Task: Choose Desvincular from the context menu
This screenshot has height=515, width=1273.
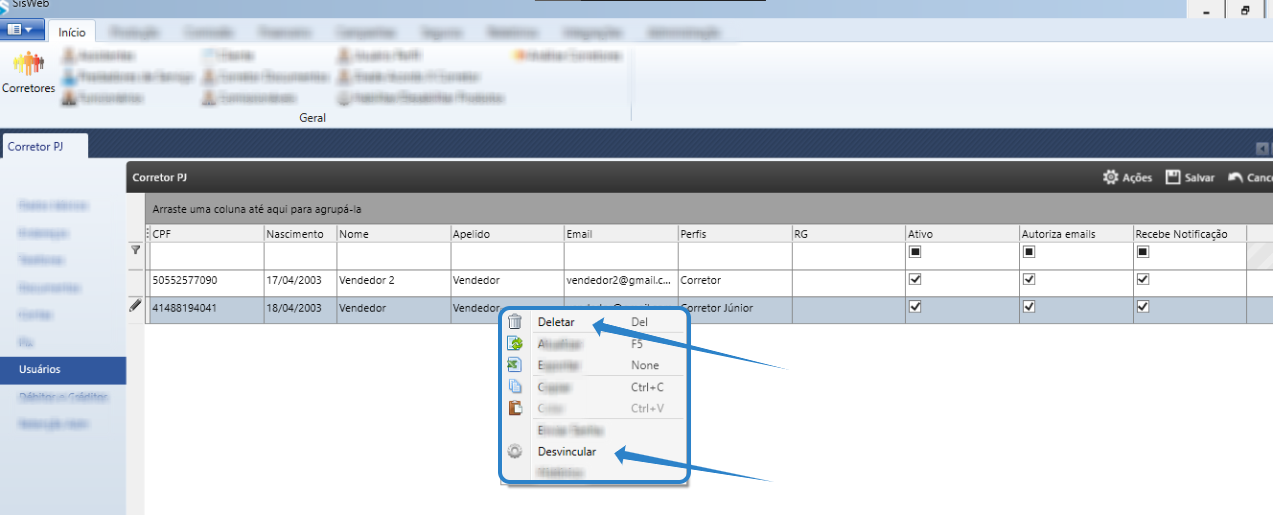Action: tap(566, 451)
